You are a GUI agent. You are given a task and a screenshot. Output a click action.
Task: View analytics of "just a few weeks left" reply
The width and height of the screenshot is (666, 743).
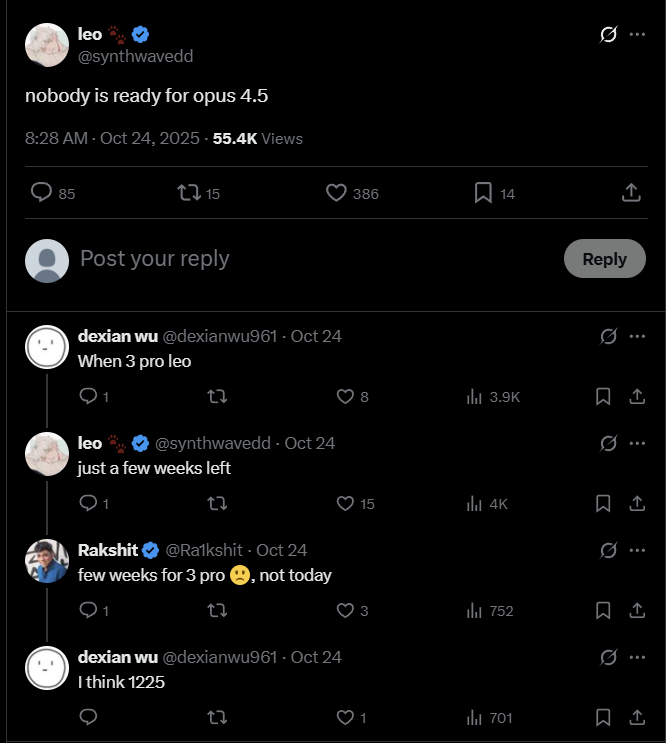pos(476,504)
